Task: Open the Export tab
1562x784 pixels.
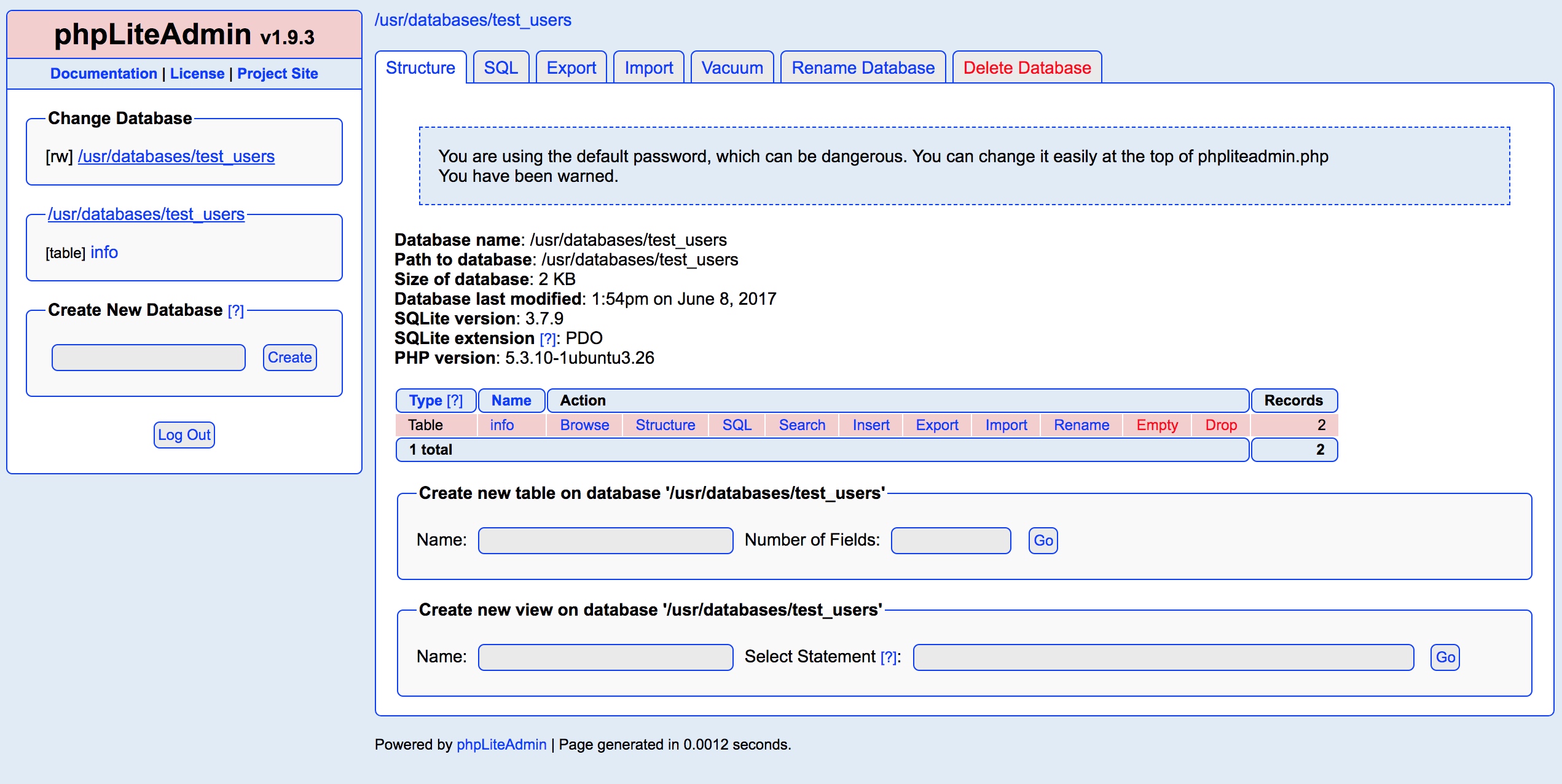Action: [x=571, y=68]
